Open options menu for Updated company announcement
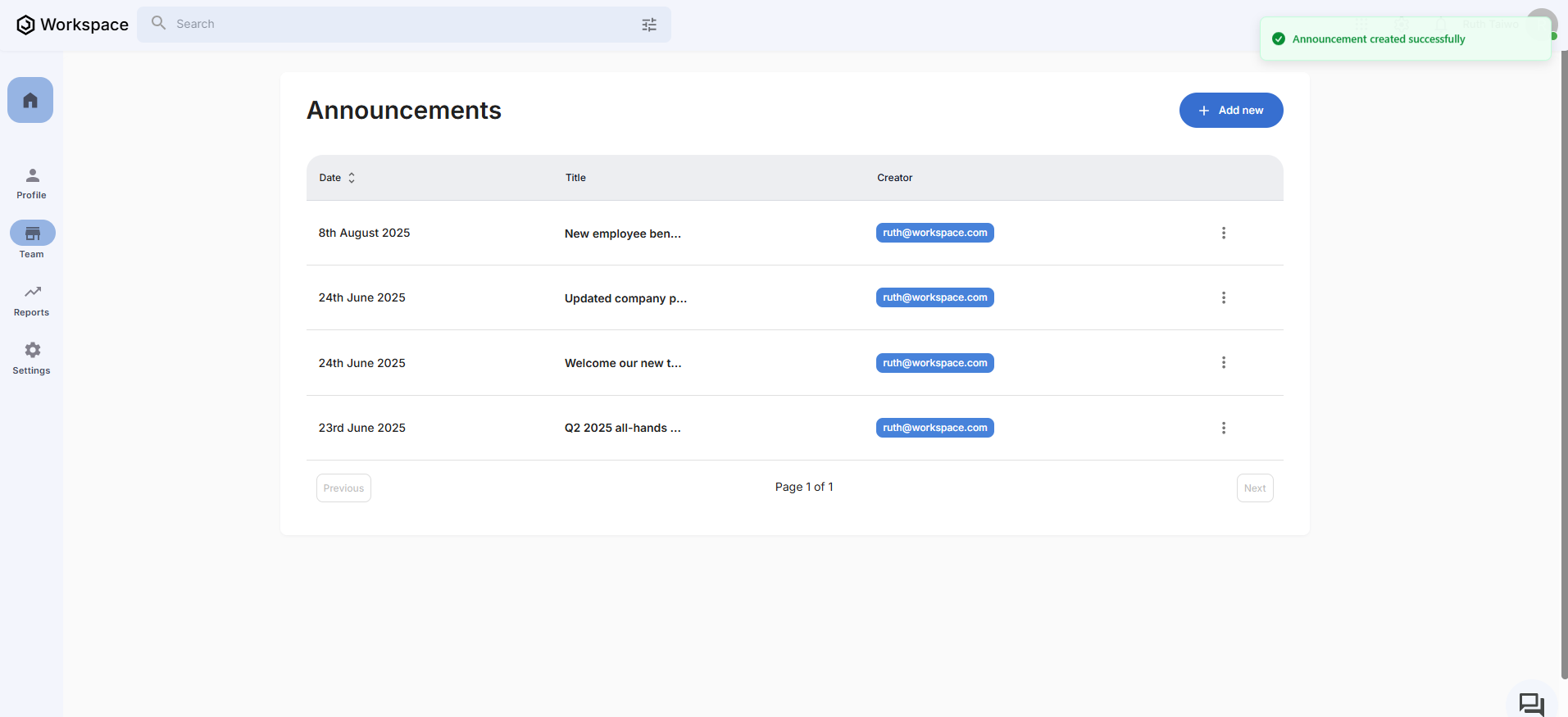The height and width of the screenshot is (717, 1568). pyautogui.click(x=1223, y=297)
